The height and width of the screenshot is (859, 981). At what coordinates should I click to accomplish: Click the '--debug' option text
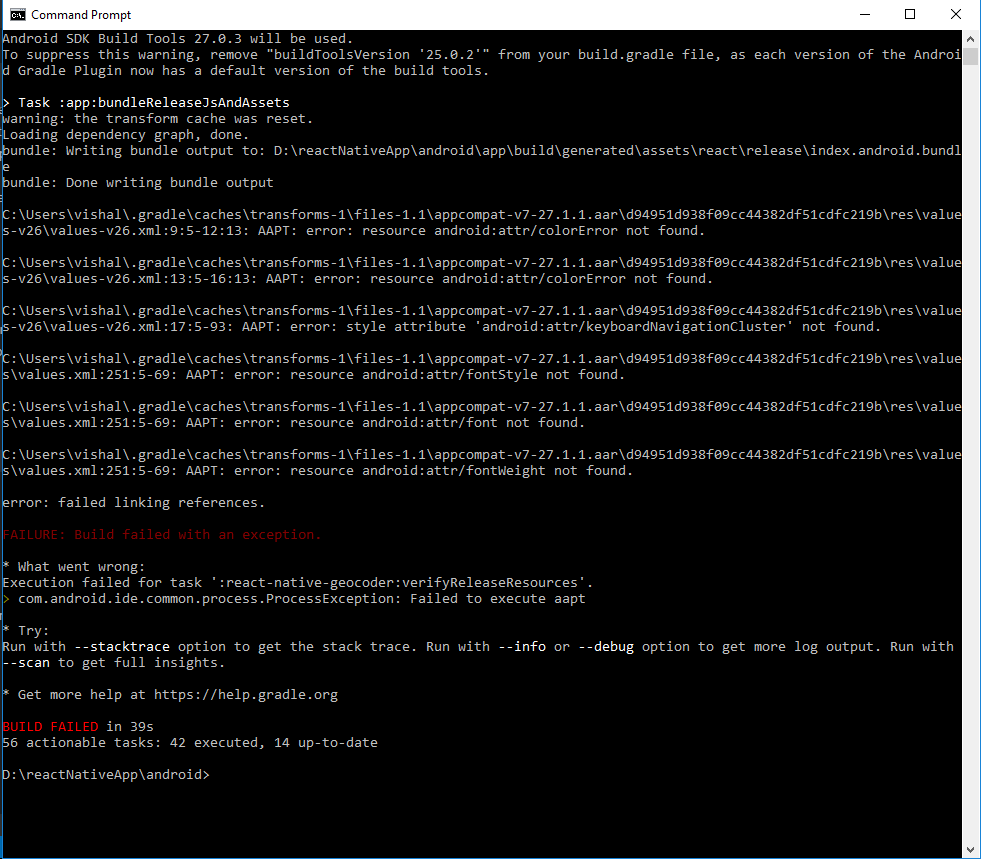click(x=606, y=646)
